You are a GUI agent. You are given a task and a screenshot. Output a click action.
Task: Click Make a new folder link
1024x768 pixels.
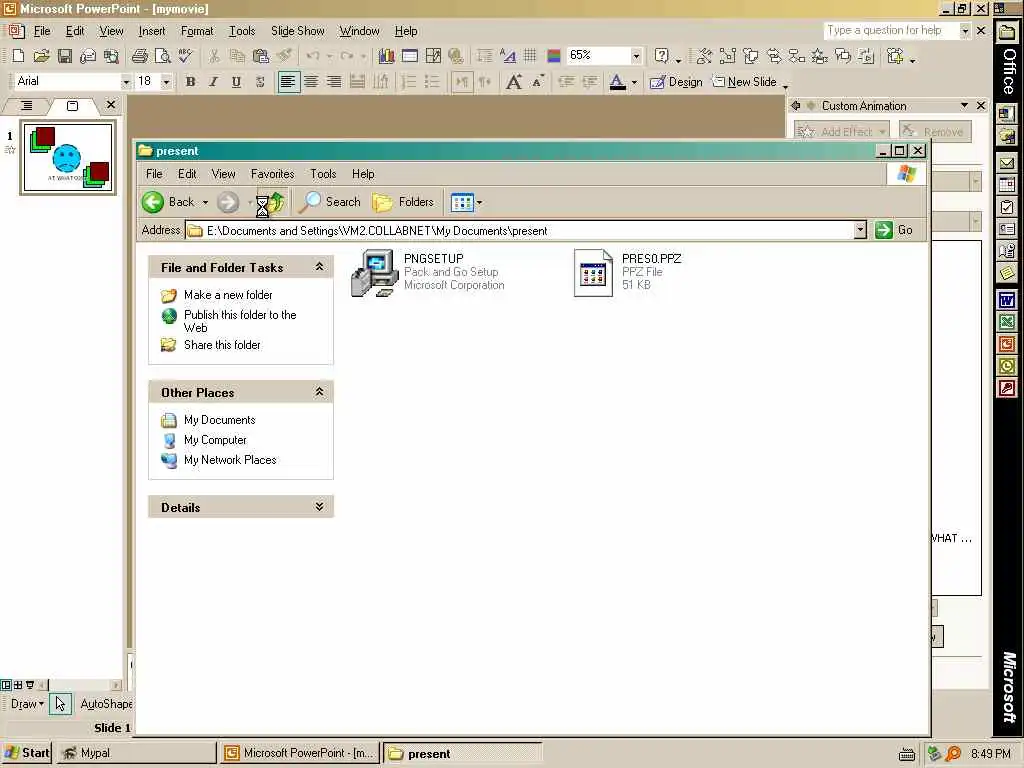228,295
